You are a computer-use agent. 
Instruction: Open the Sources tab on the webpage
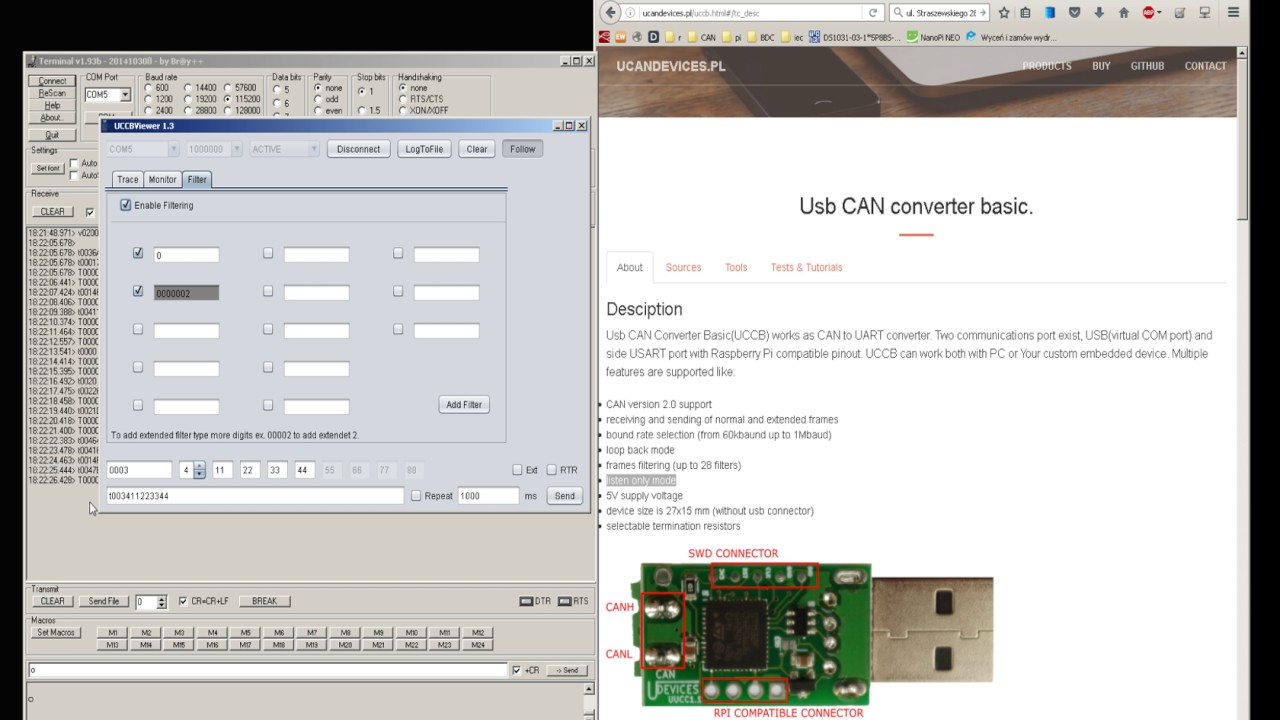pos(683,267)
